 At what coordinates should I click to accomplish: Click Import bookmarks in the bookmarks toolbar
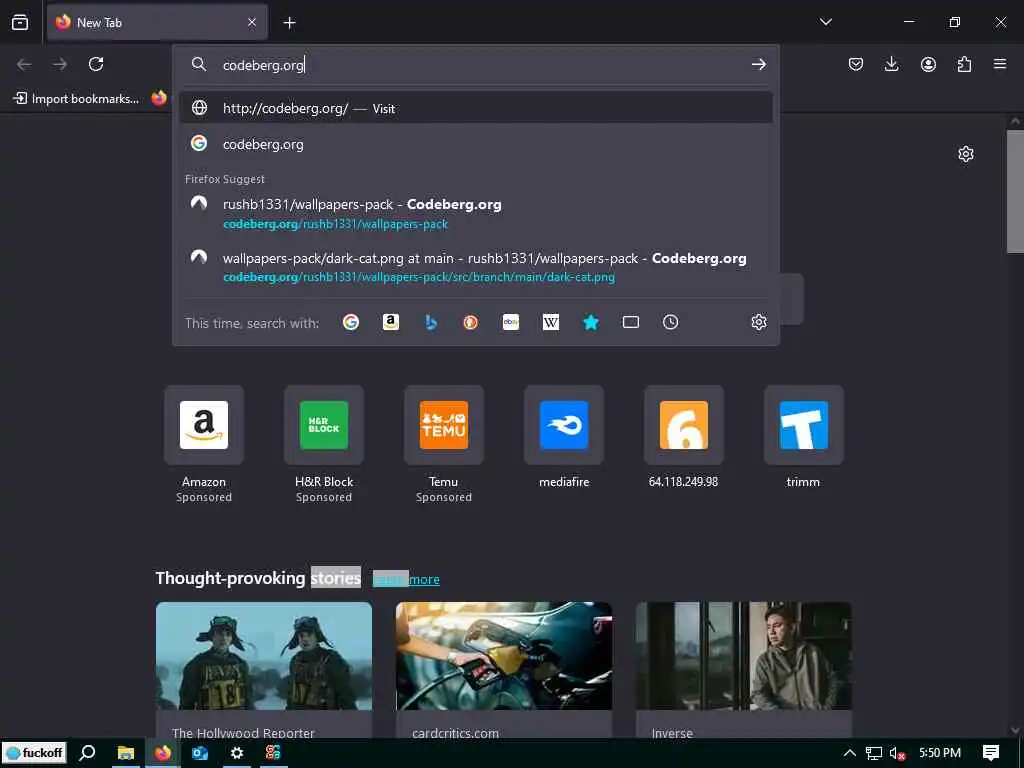click(76, 99)
